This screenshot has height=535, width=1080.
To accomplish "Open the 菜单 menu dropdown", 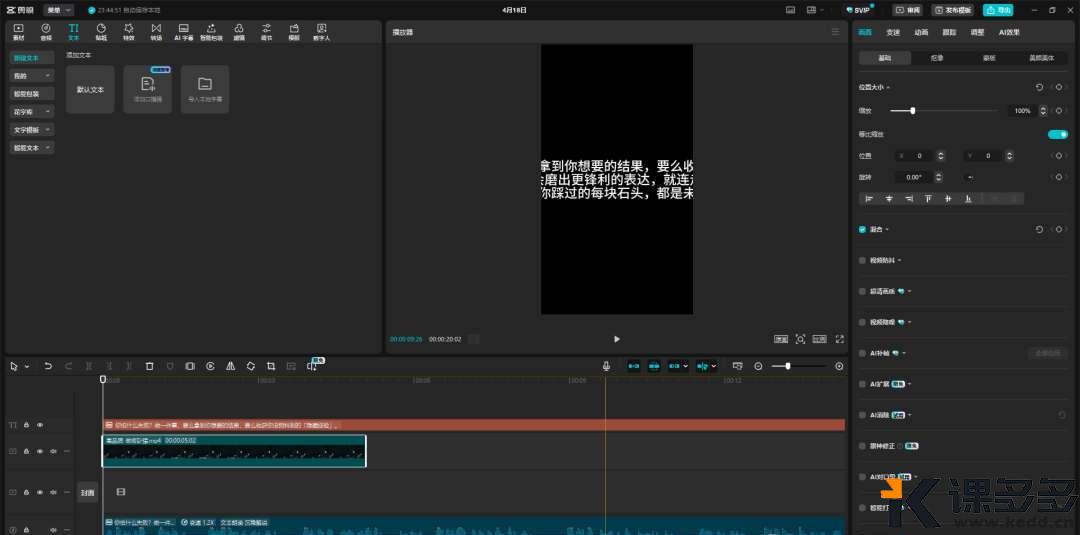I will [x=59, y=10].
